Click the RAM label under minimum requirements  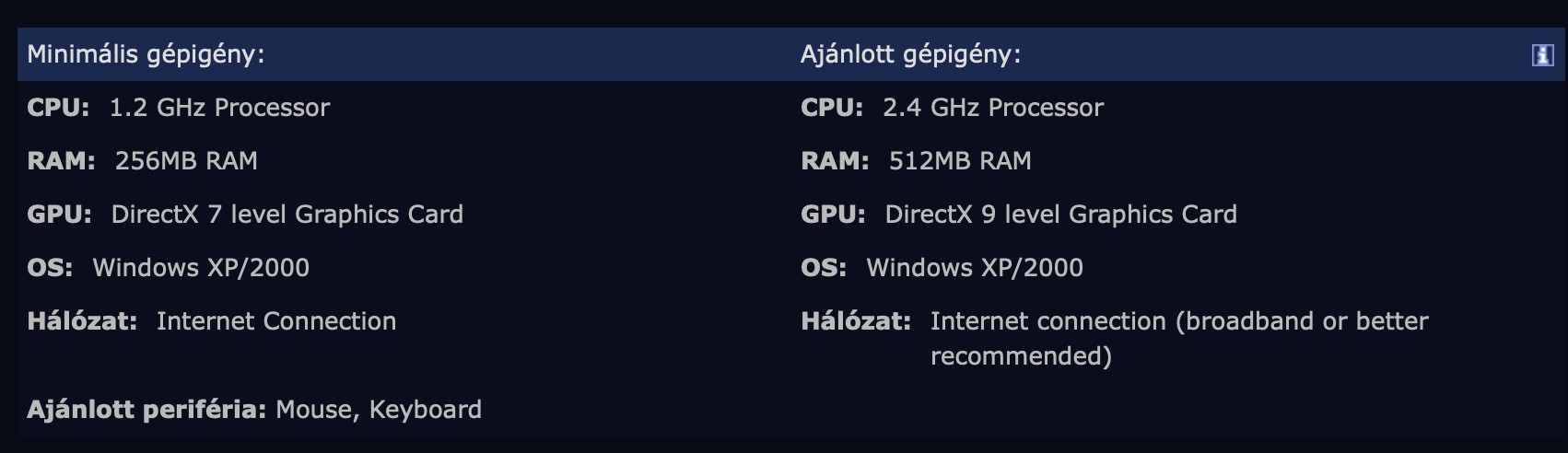click(x=61, y=161)
